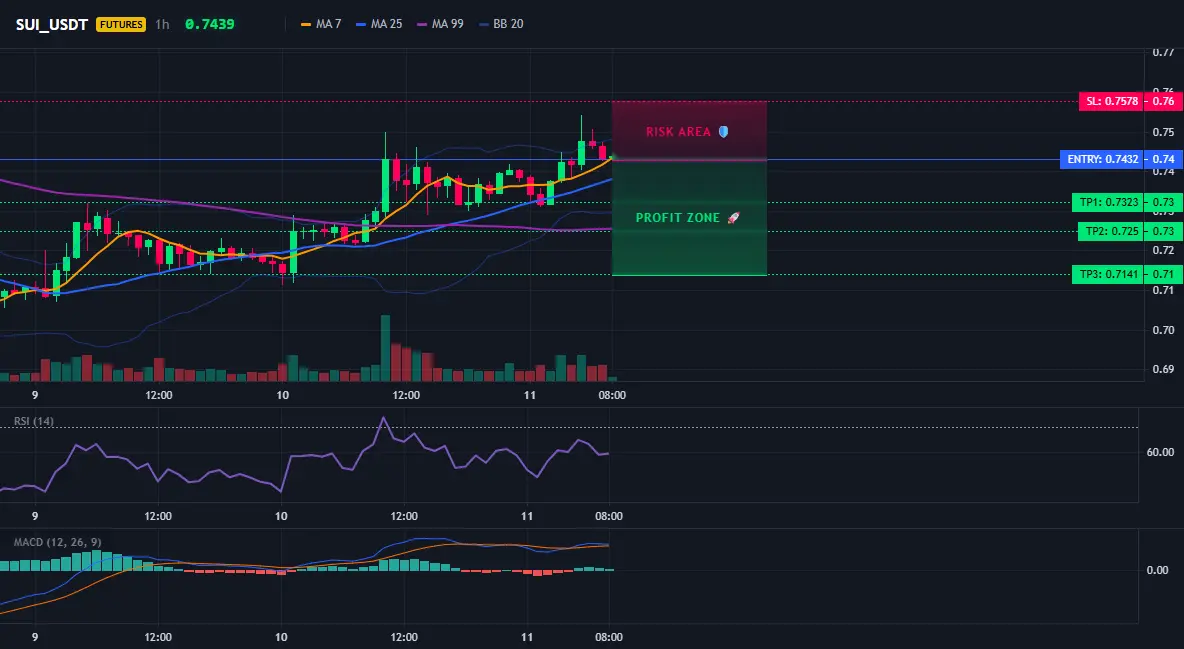This screenshot has width=1184, height=649.
Task: Click the 08:00 time label under price chart
Action: (x=612, y=395)
